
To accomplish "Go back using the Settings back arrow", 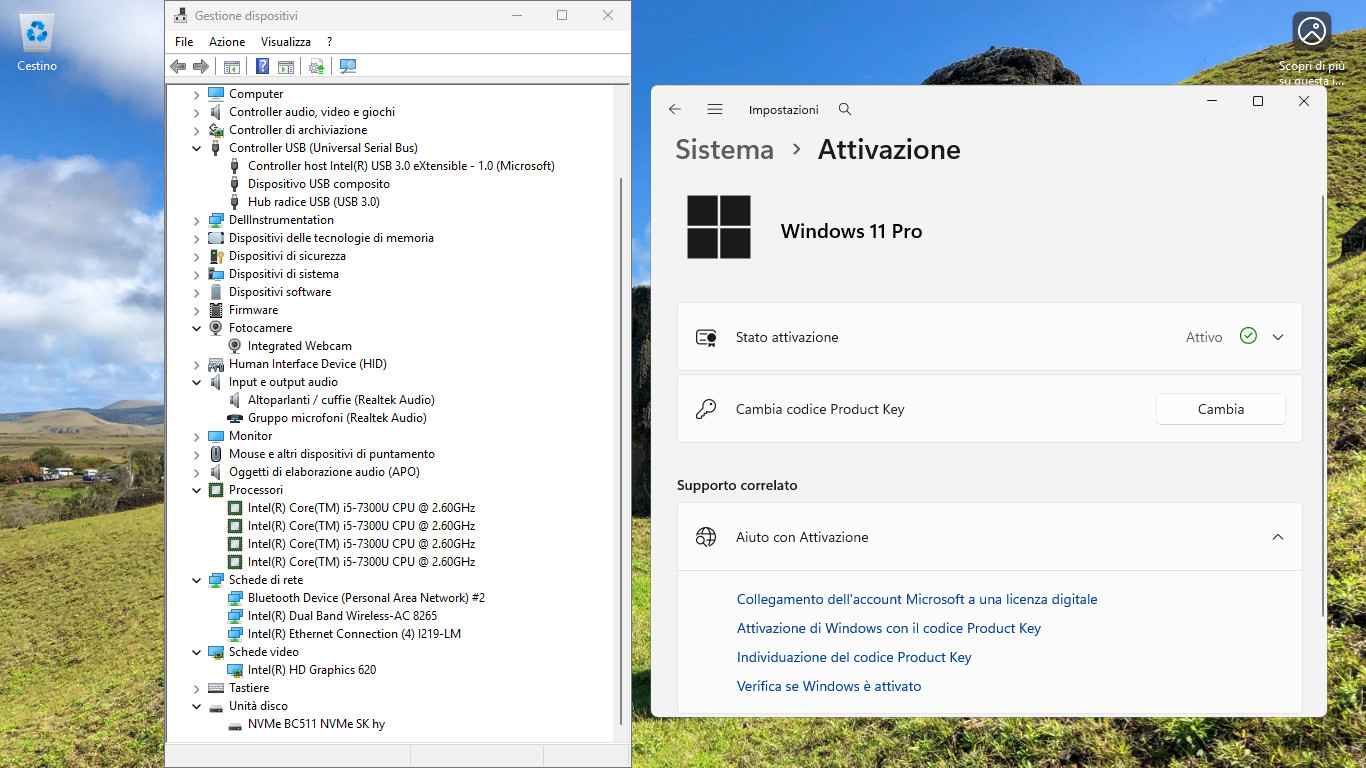I will pos(675,109).
